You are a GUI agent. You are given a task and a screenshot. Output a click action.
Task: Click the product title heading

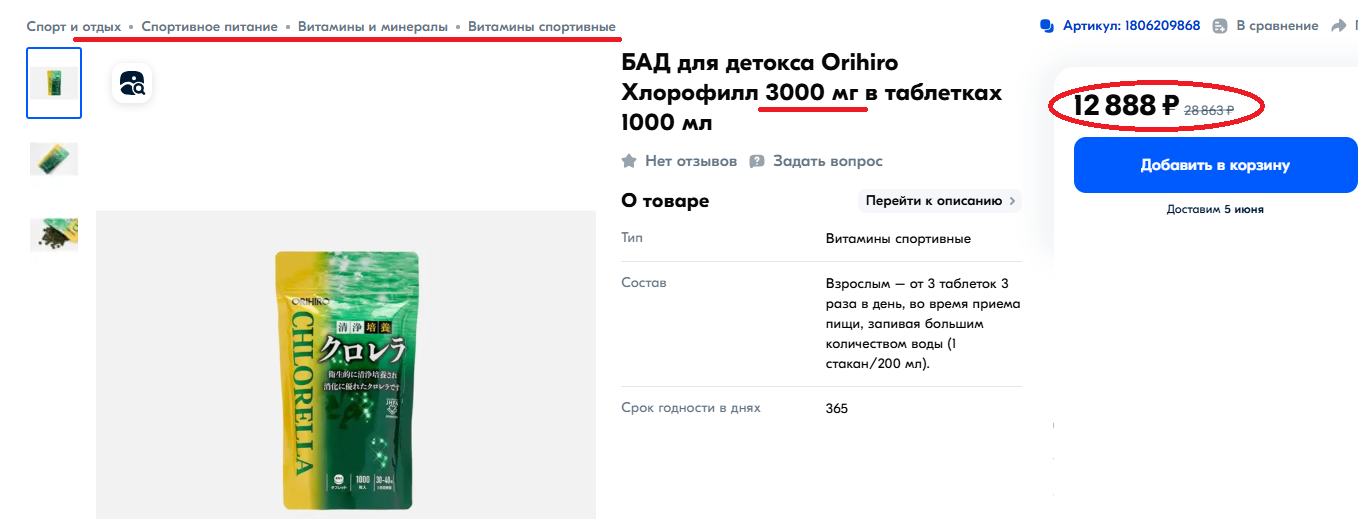[x=811, y=93]
